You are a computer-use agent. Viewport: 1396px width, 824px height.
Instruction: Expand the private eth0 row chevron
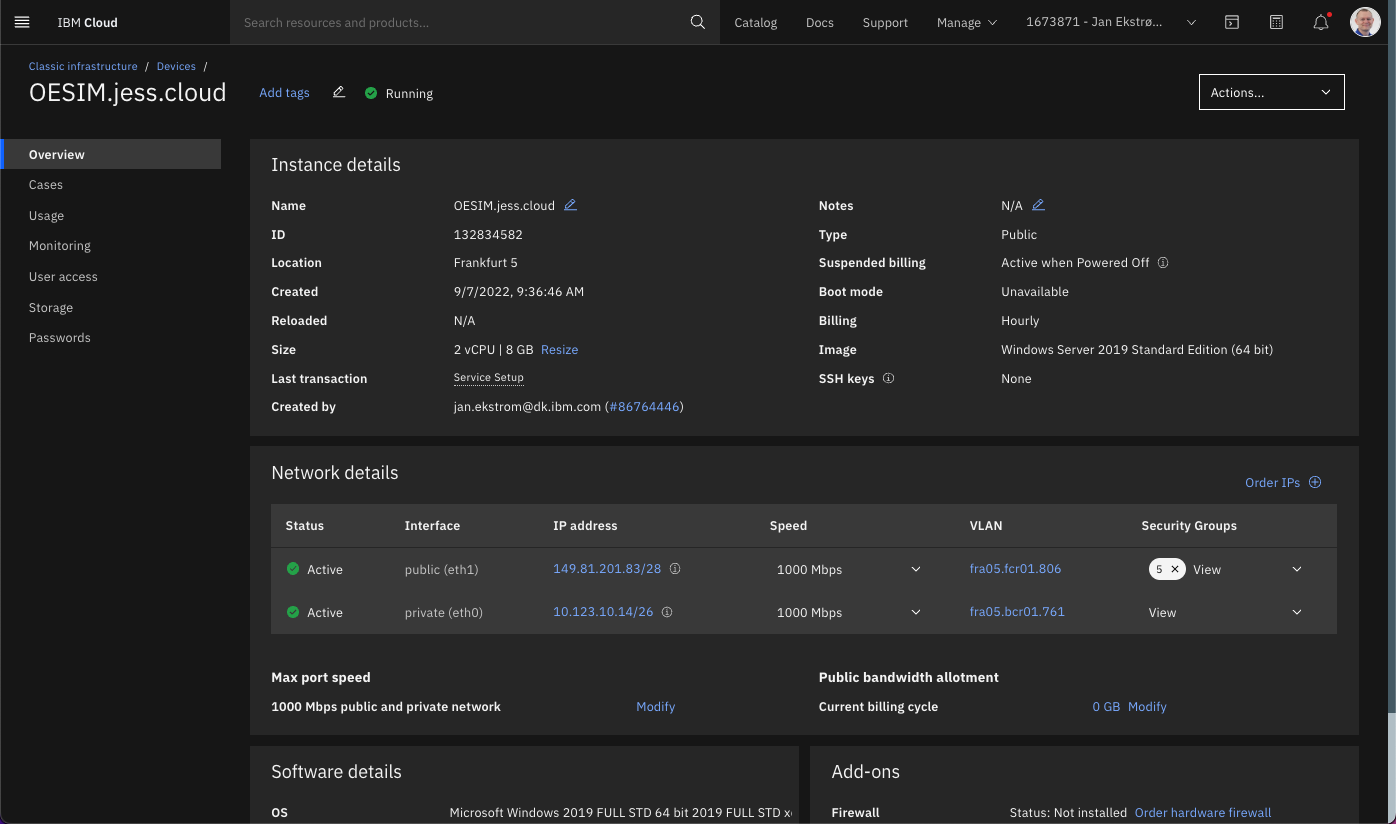click(x=1297, y=612)
